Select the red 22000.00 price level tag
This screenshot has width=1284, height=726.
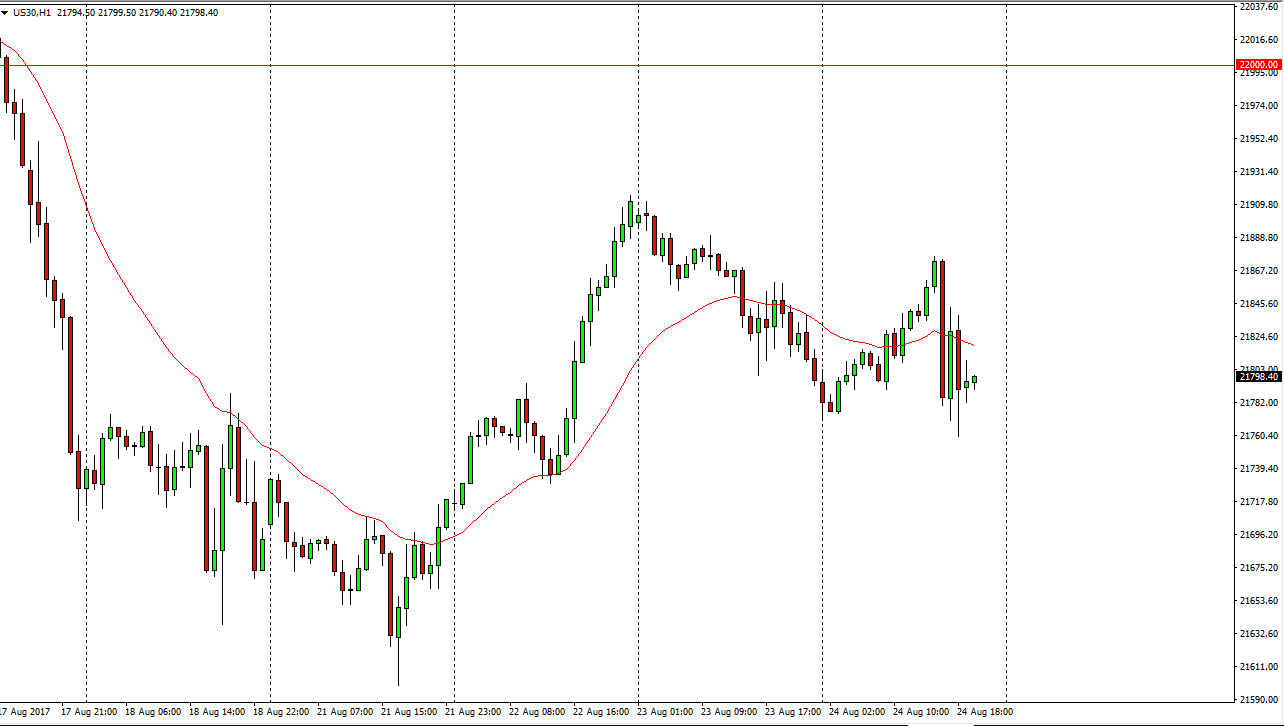1258,65
